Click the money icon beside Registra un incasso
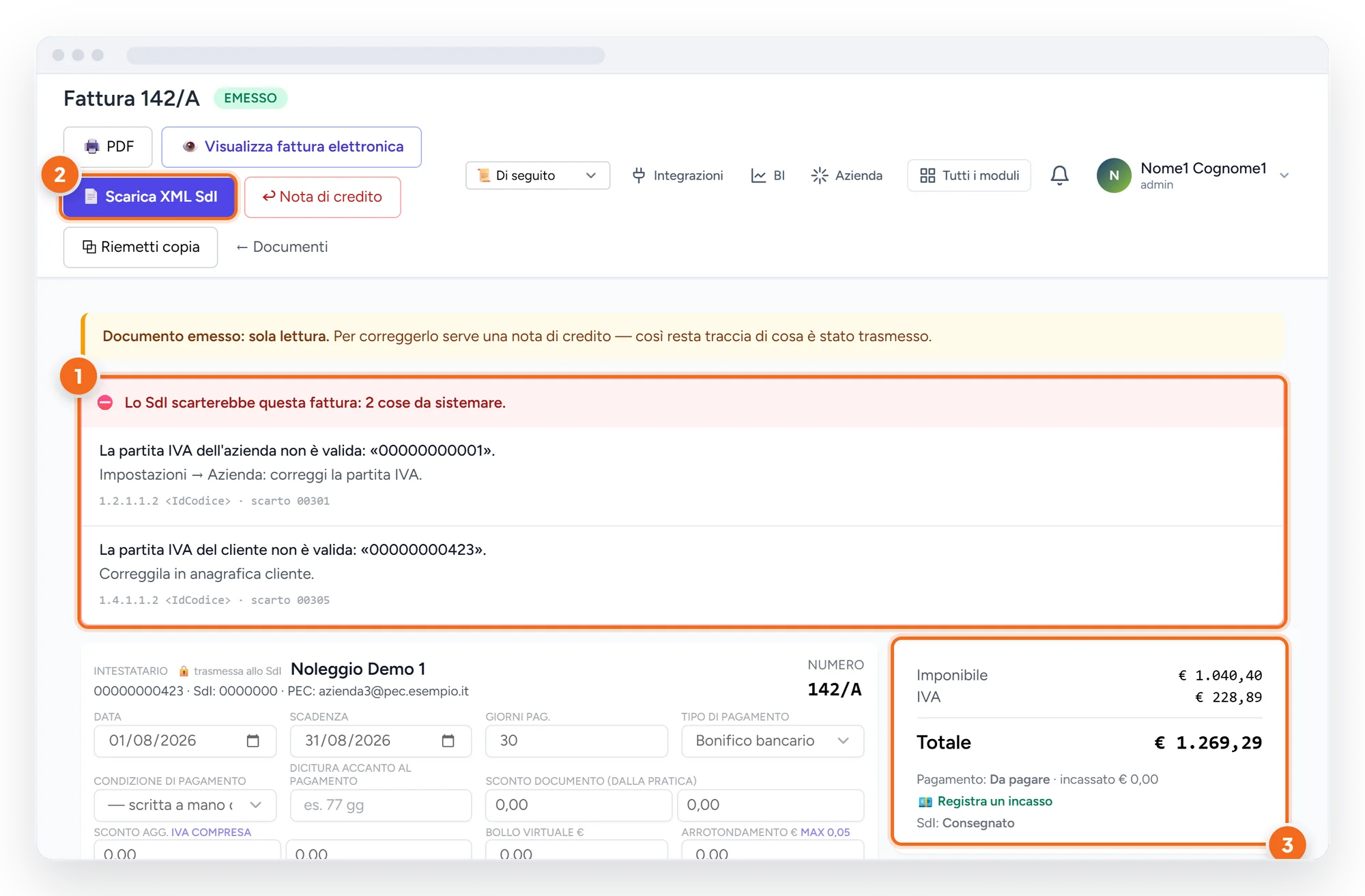 coord(925,802)
